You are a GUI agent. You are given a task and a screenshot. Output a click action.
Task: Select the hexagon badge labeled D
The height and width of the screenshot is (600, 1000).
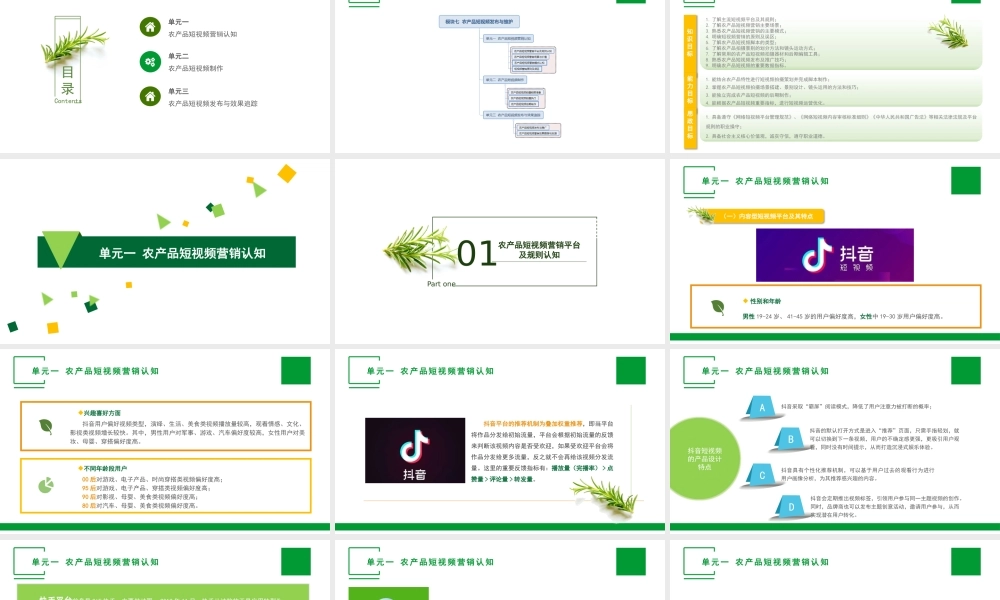tap(790, 506)
